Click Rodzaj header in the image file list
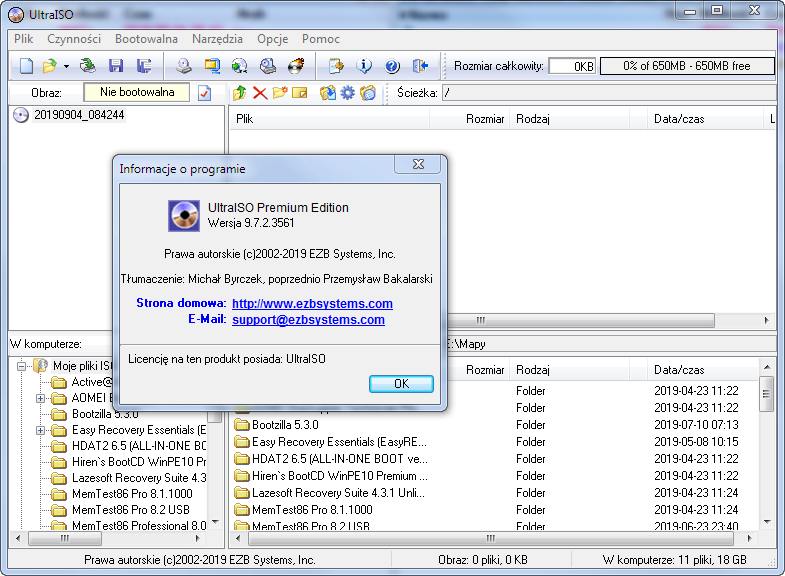 pos(569,119)
